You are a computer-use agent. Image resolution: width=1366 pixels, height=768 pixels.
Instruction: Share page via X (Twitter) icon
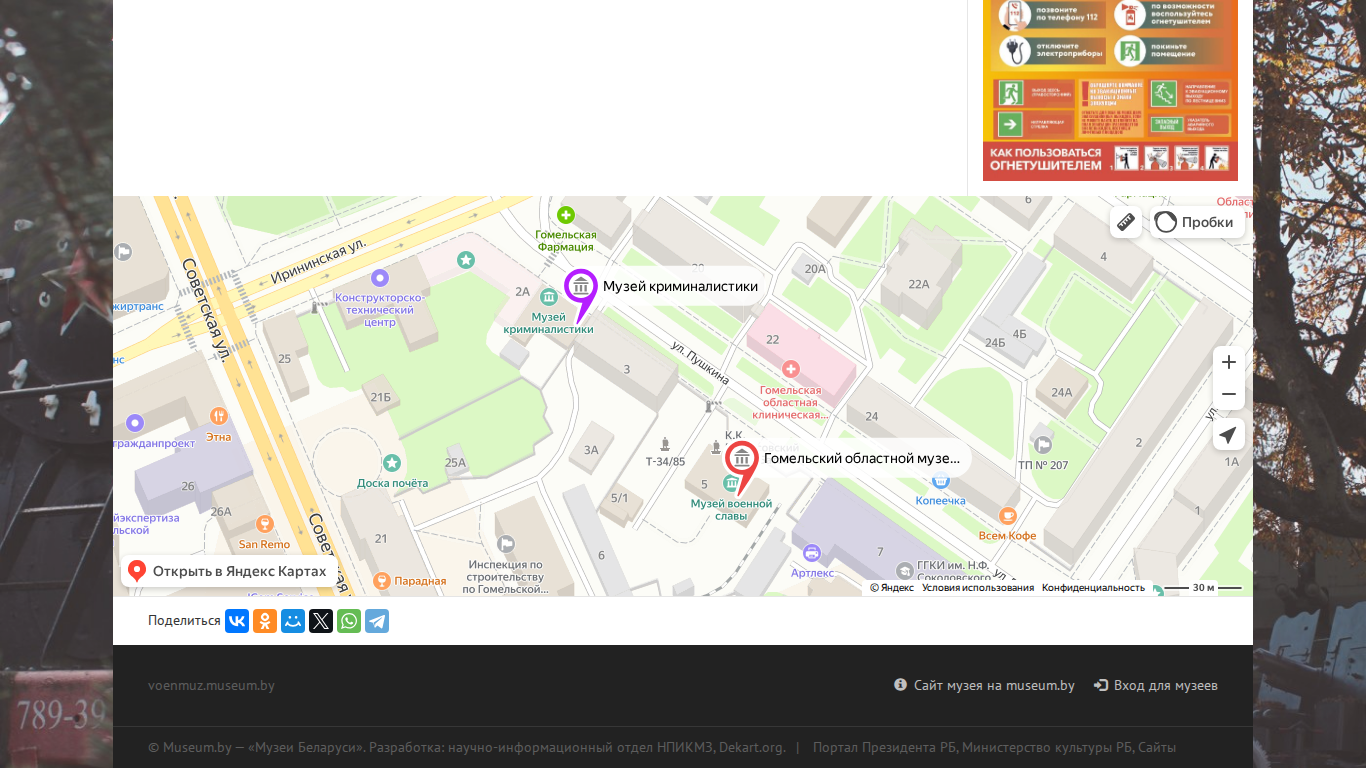point(321,621)
